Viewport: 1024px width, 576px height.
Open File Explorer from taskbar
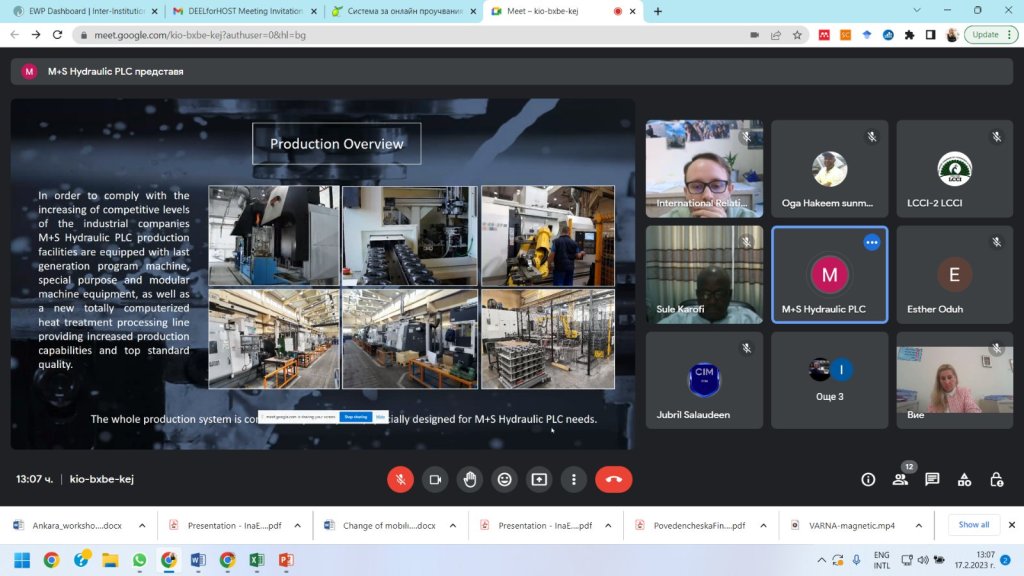[110, 560]
